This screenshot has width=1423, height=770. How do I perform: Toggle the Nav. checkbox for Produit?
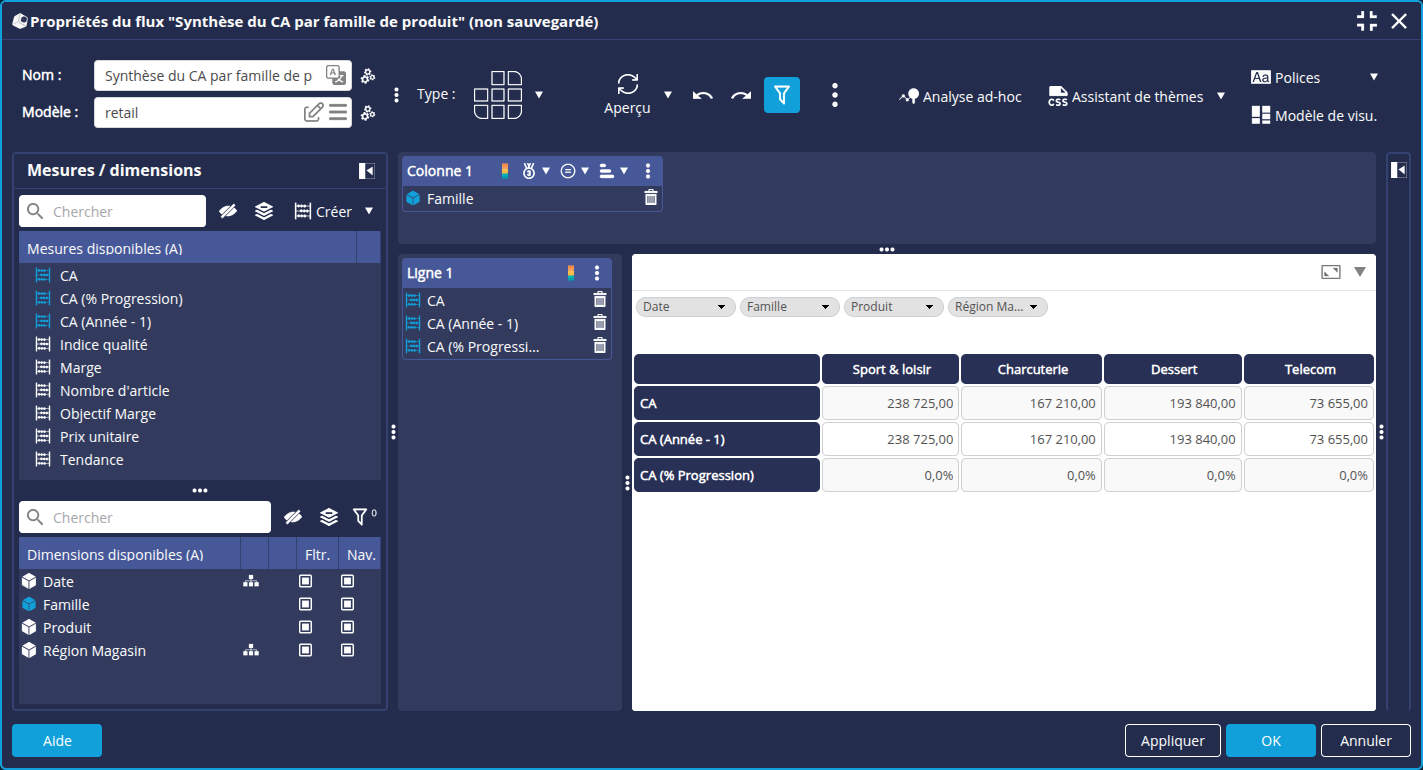click(348, 627)
